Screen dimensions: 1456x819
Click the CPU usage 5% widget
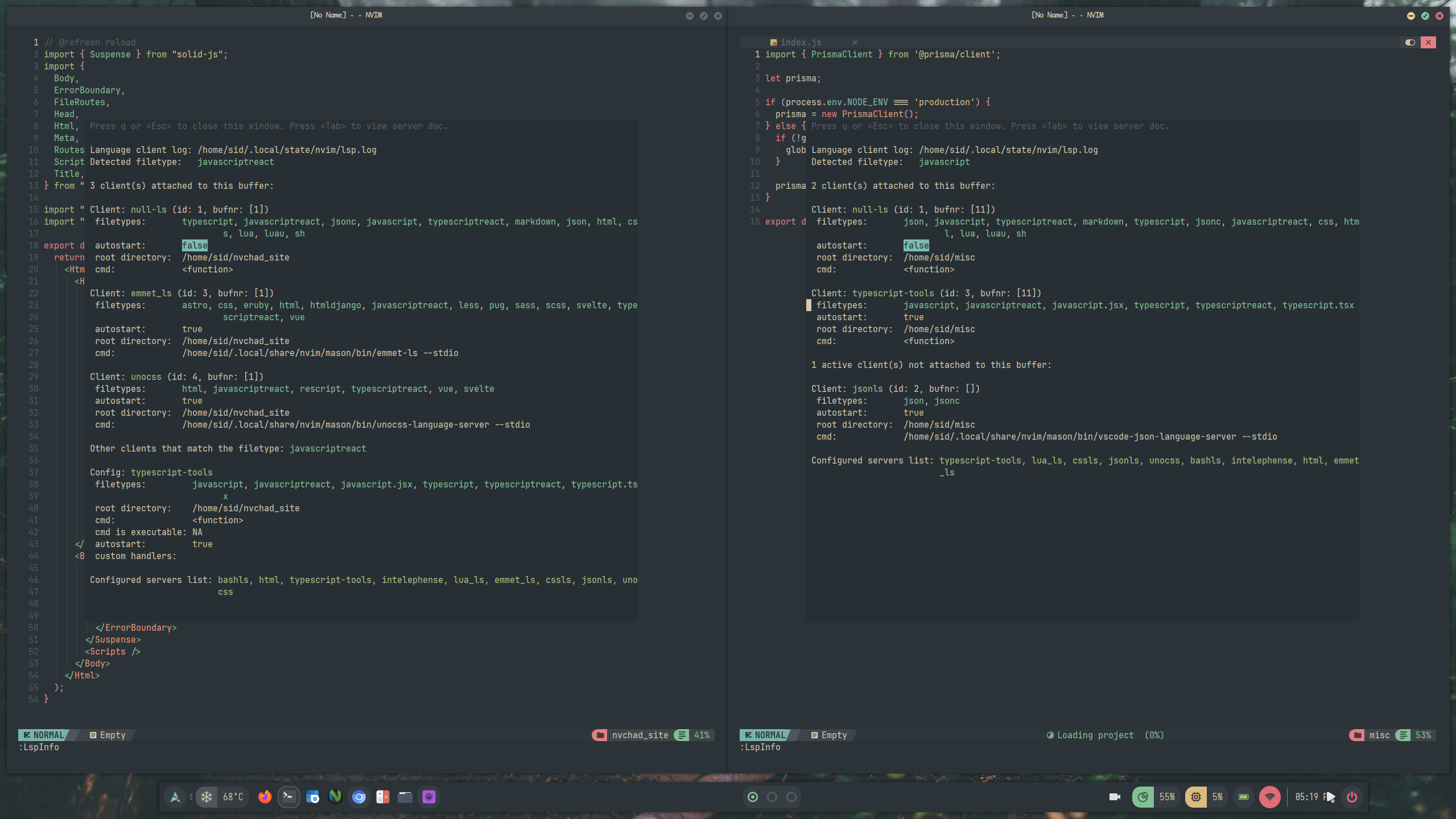point(1205,797)
